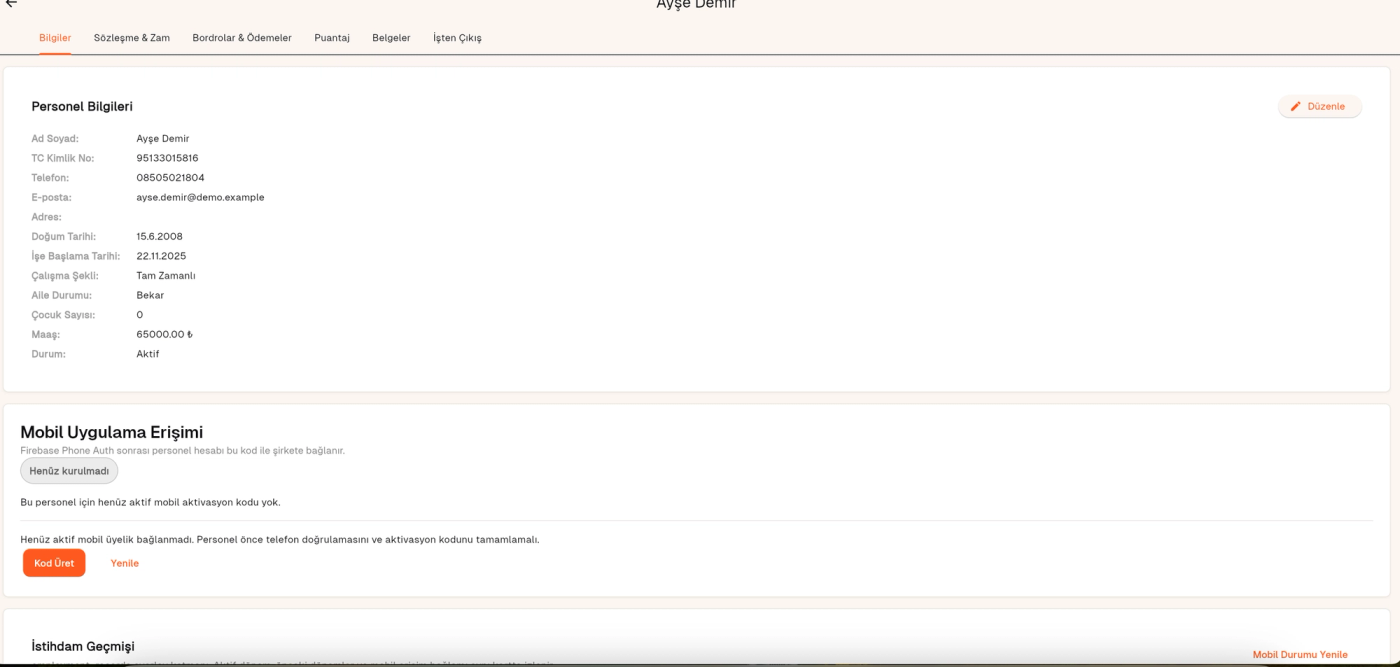Open the Sözleşme & Zam tab
The width and height of the screenshot is (1400, 667).
coord(132,38)
